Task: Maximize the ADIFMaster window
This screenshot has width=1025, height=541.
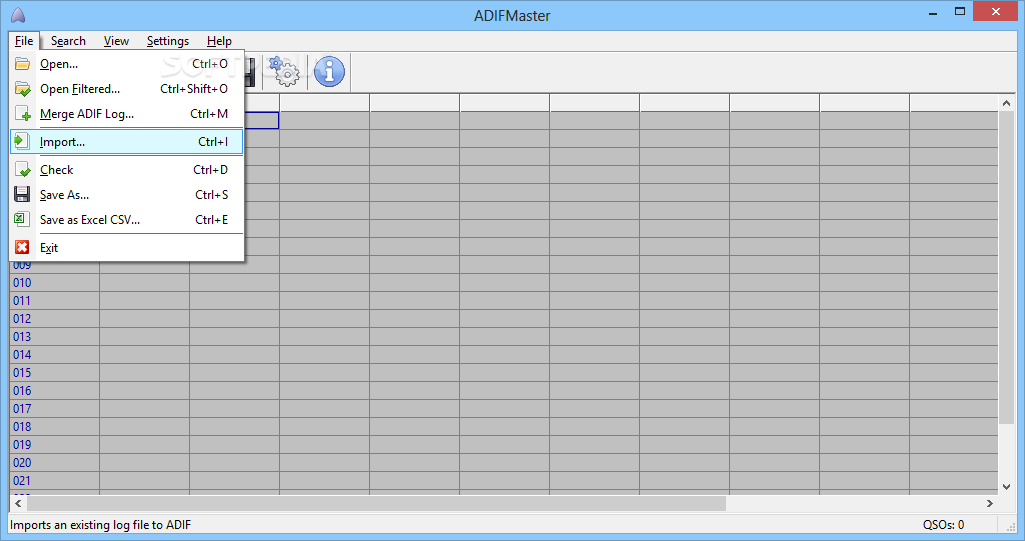Action: point(960,12)
